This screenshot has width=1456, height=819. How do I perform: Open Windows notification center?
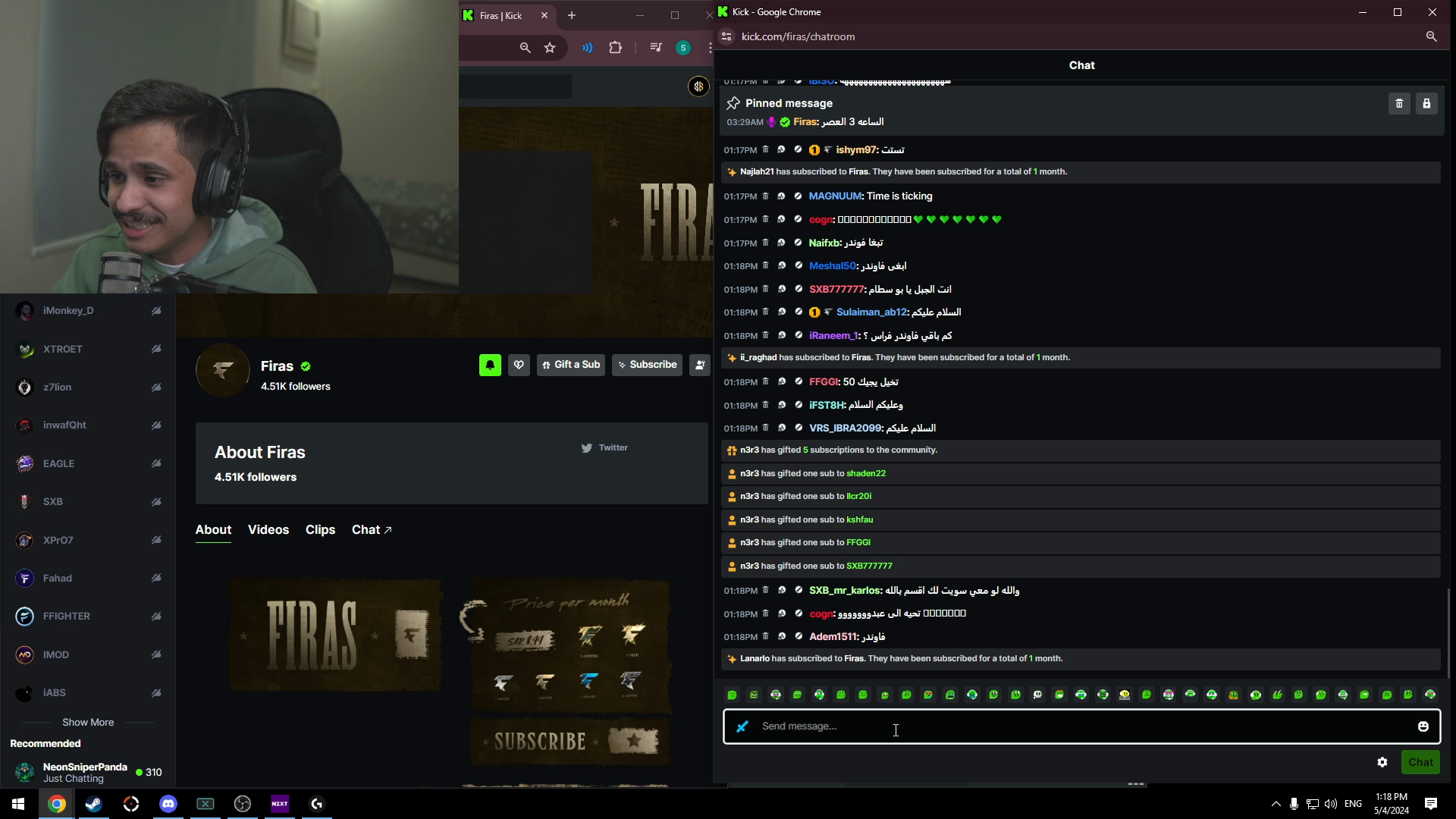pyautogui.click(x=1431, y=804)
